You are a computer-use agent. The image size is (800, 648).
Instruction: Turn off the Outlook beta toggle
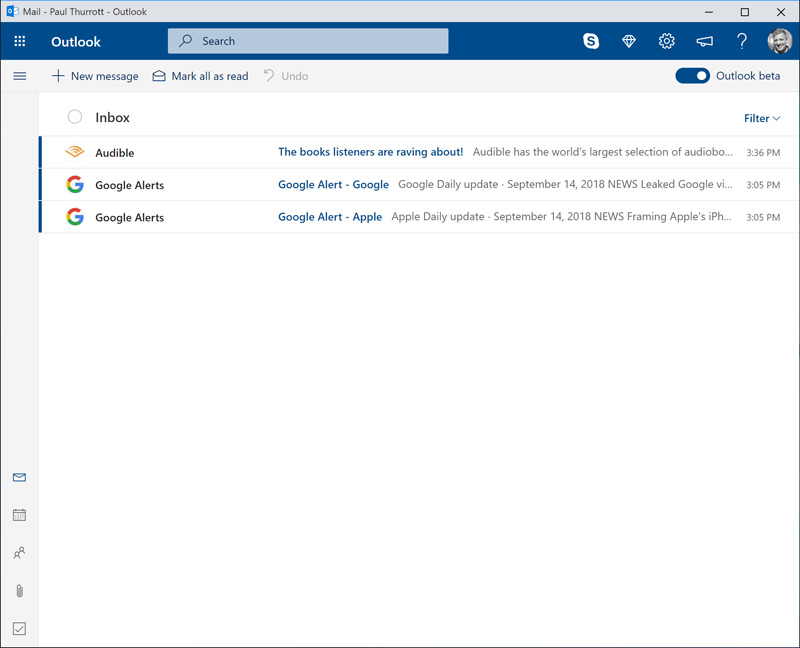(692, 76)
